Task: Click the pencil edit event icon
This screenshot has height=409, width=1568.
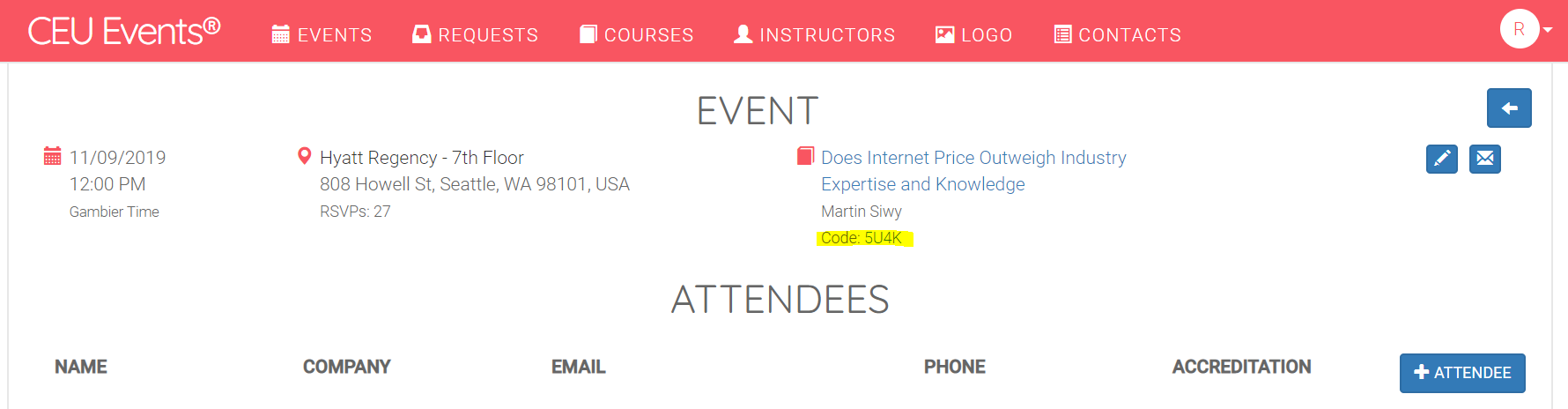Action: pos(1442,159)
